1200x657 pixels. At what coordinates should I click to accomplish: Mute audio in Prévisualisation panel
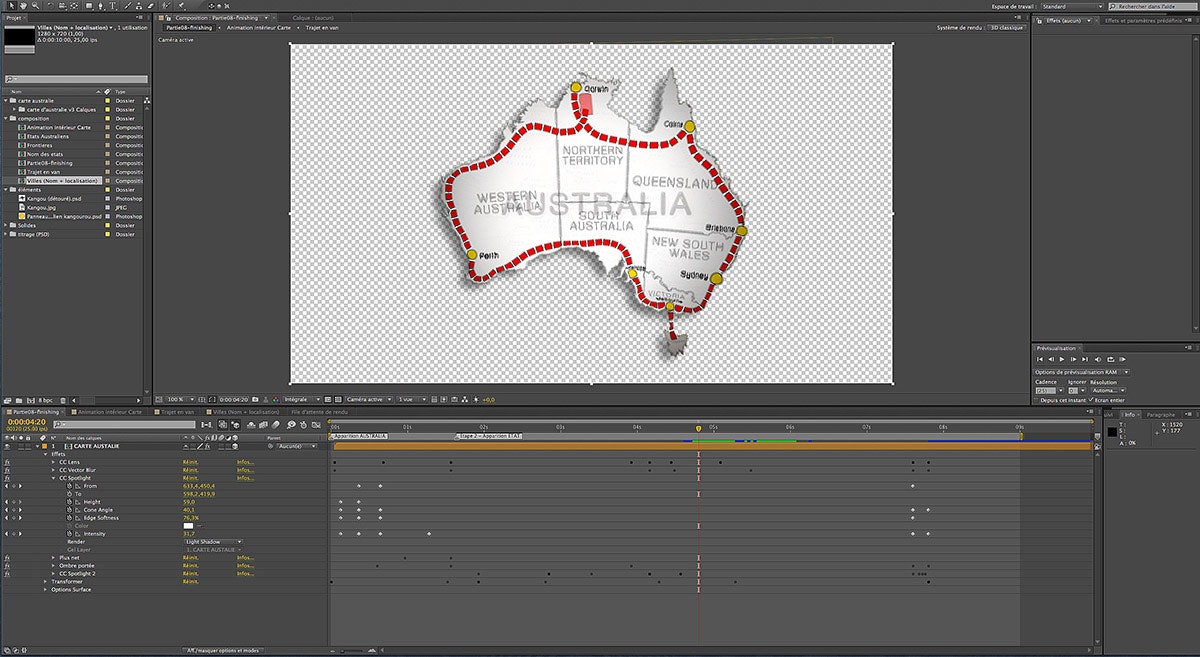[x=1098, y=359]
